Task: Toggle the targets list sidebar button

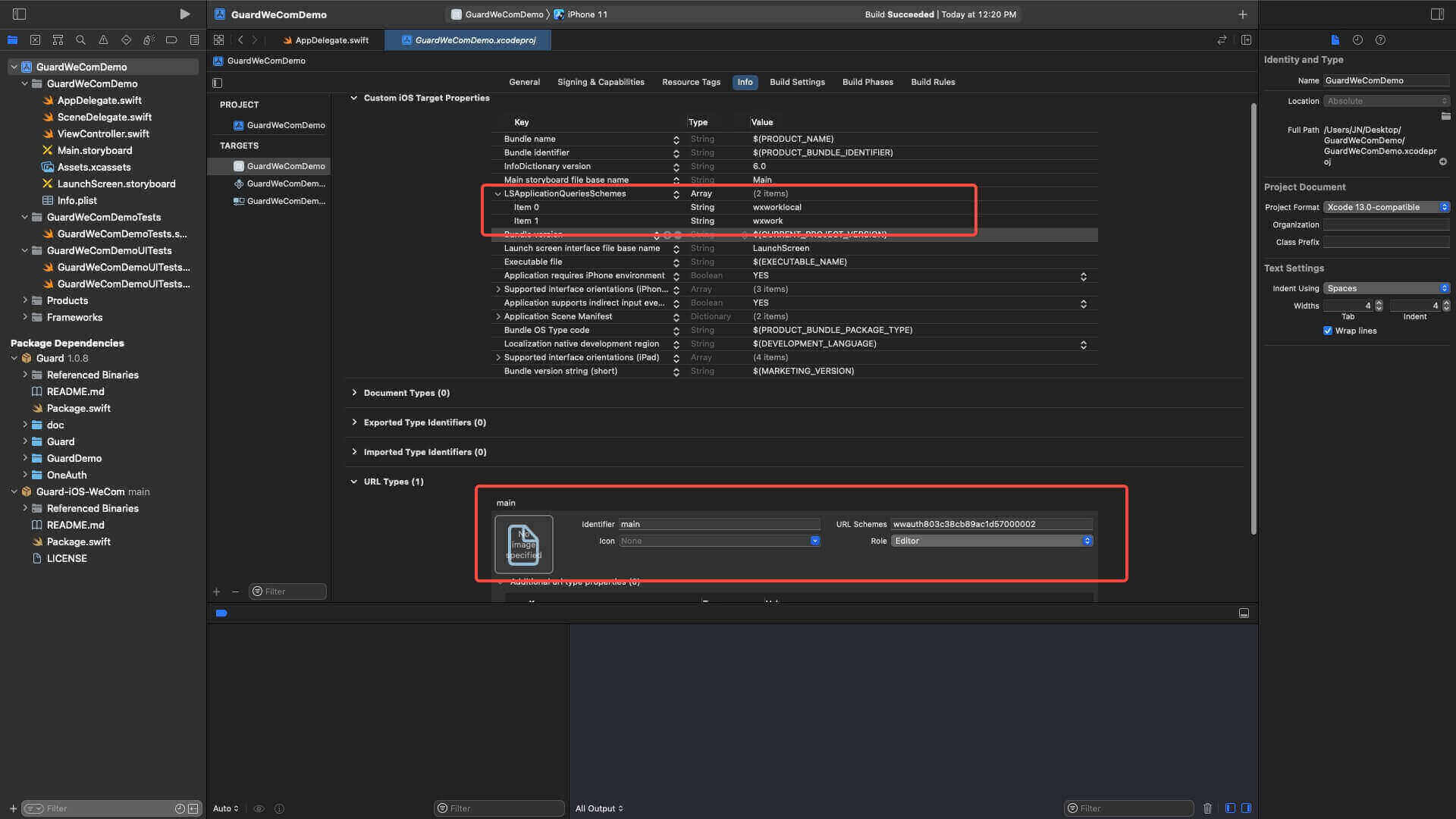Action: point(218,83)
